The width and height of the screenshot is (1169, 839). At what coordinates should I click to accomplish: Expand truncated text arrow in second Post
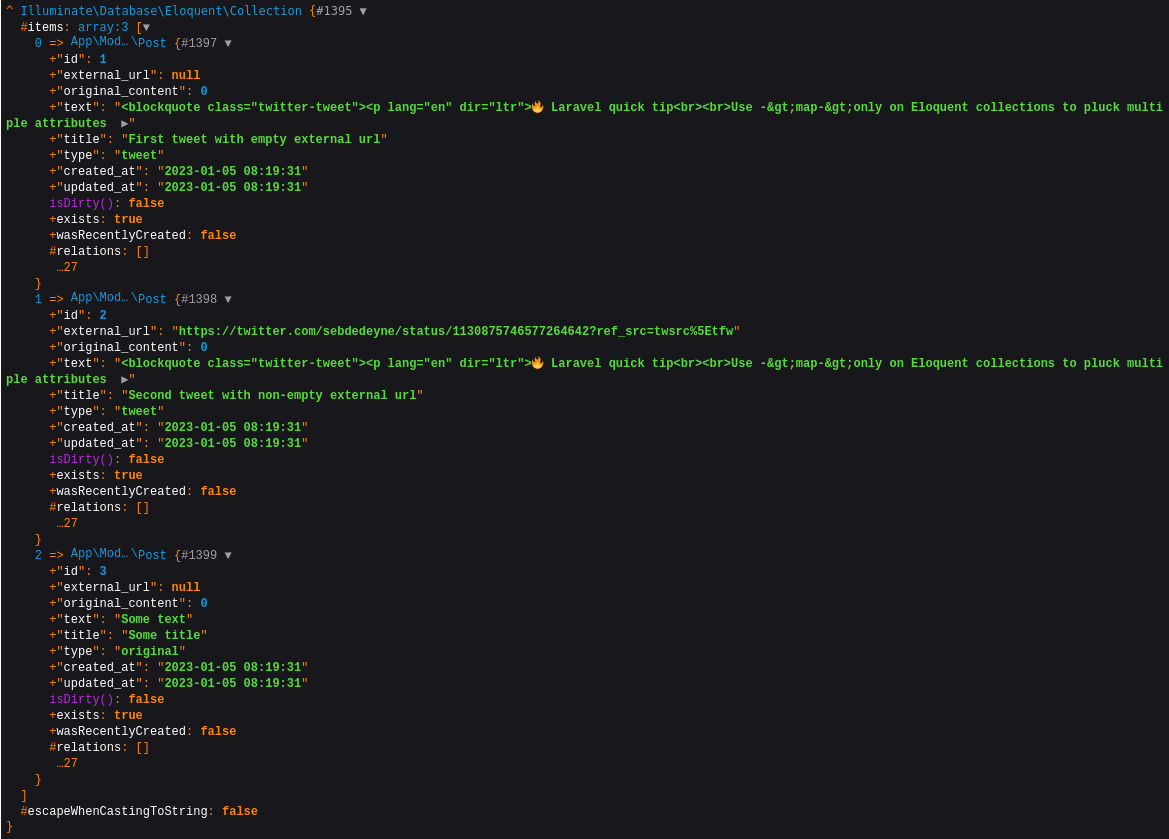coord(125,380)
